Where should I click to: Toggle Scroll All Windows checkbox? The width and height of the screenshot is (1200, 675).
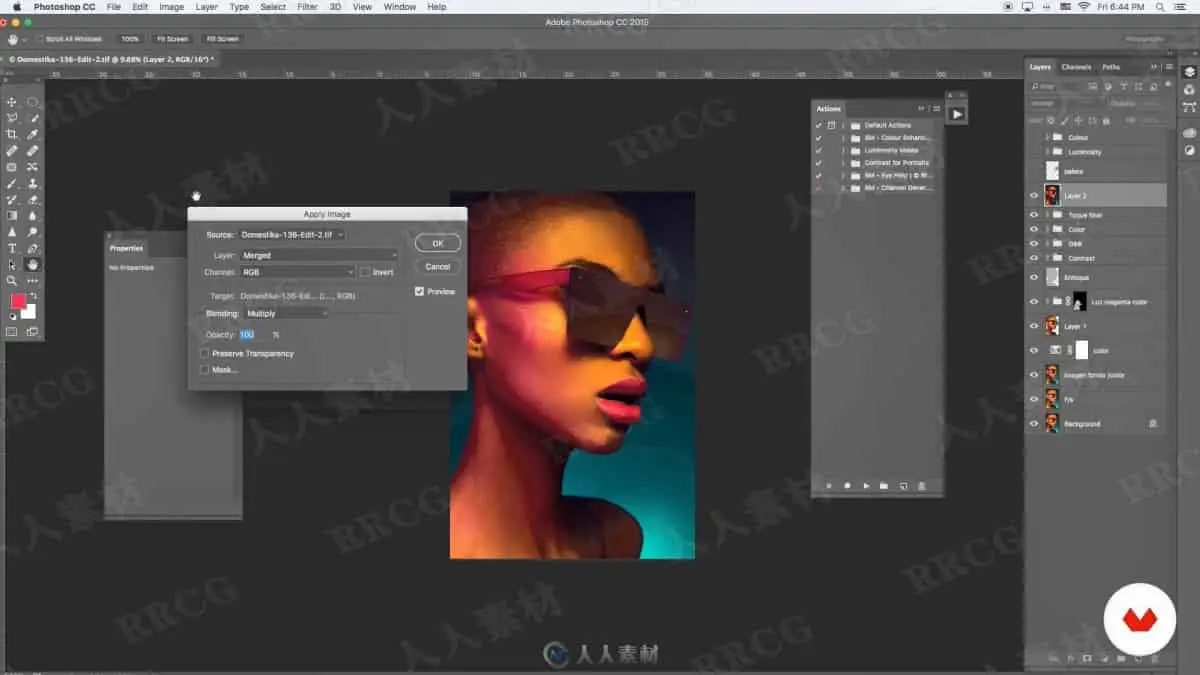tap(40, 39)
